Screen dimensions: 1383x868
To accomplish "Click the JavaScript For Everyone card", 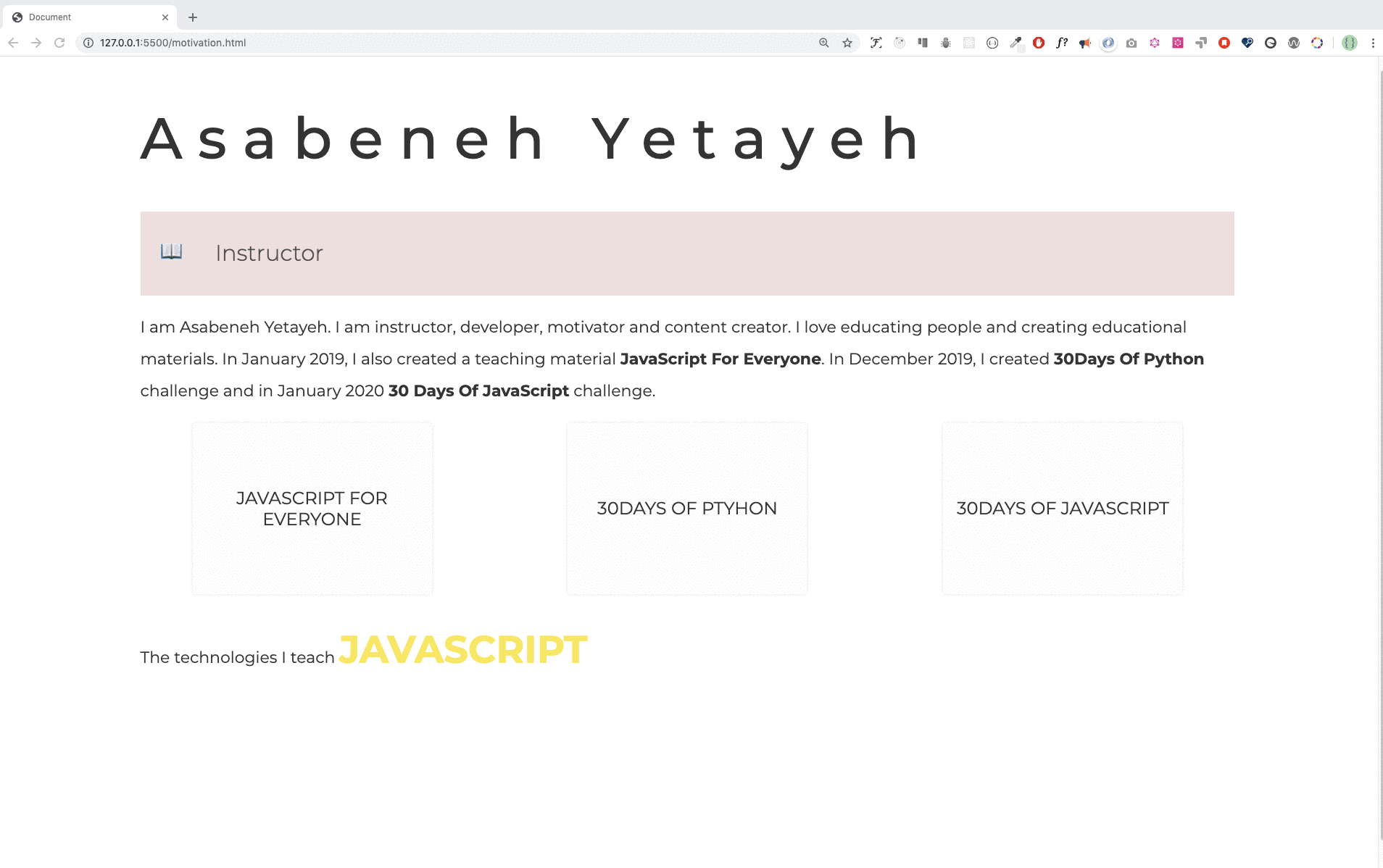I will tap(312, 509).
